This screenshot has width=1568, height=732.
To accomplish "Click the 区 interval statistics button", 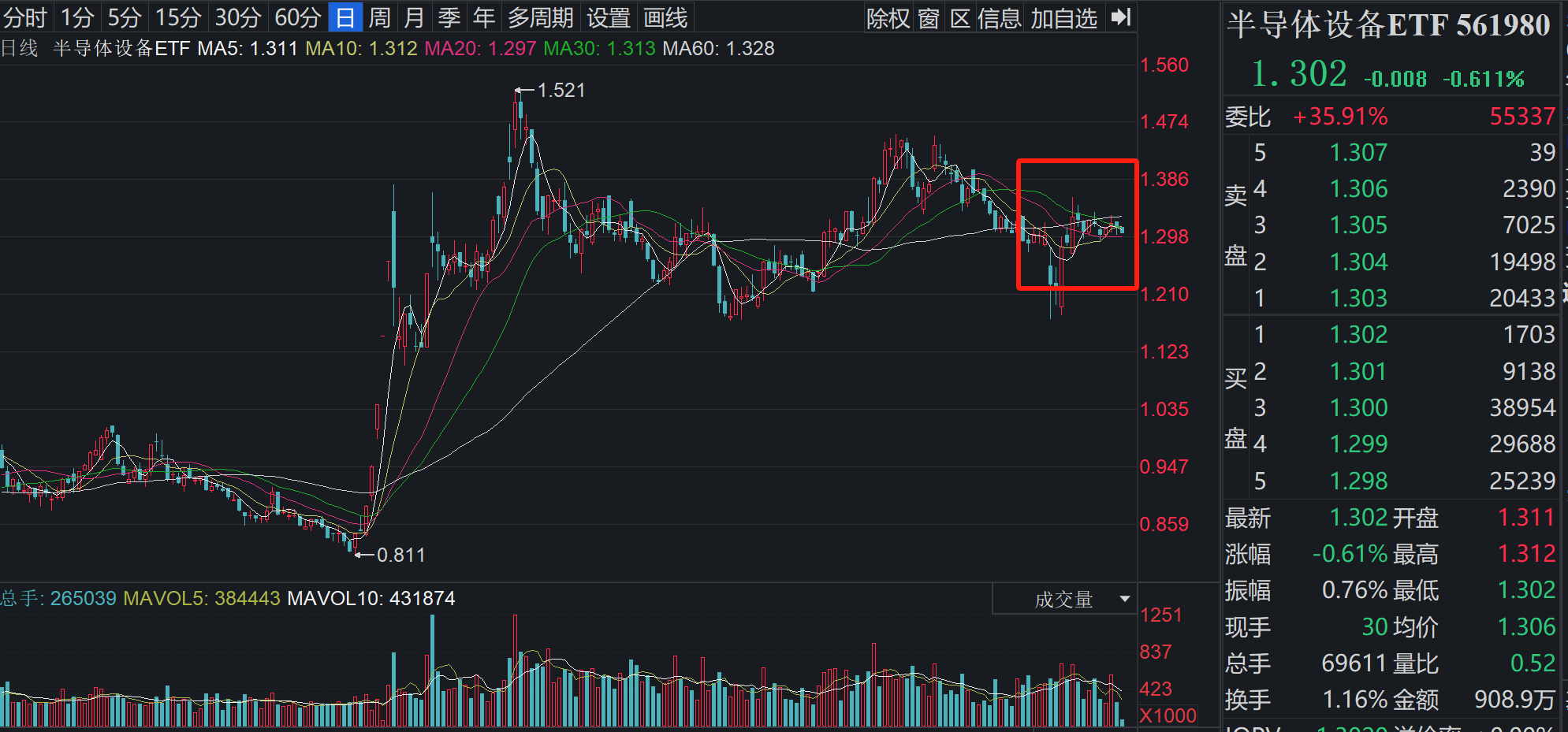I will pos(959,17).
